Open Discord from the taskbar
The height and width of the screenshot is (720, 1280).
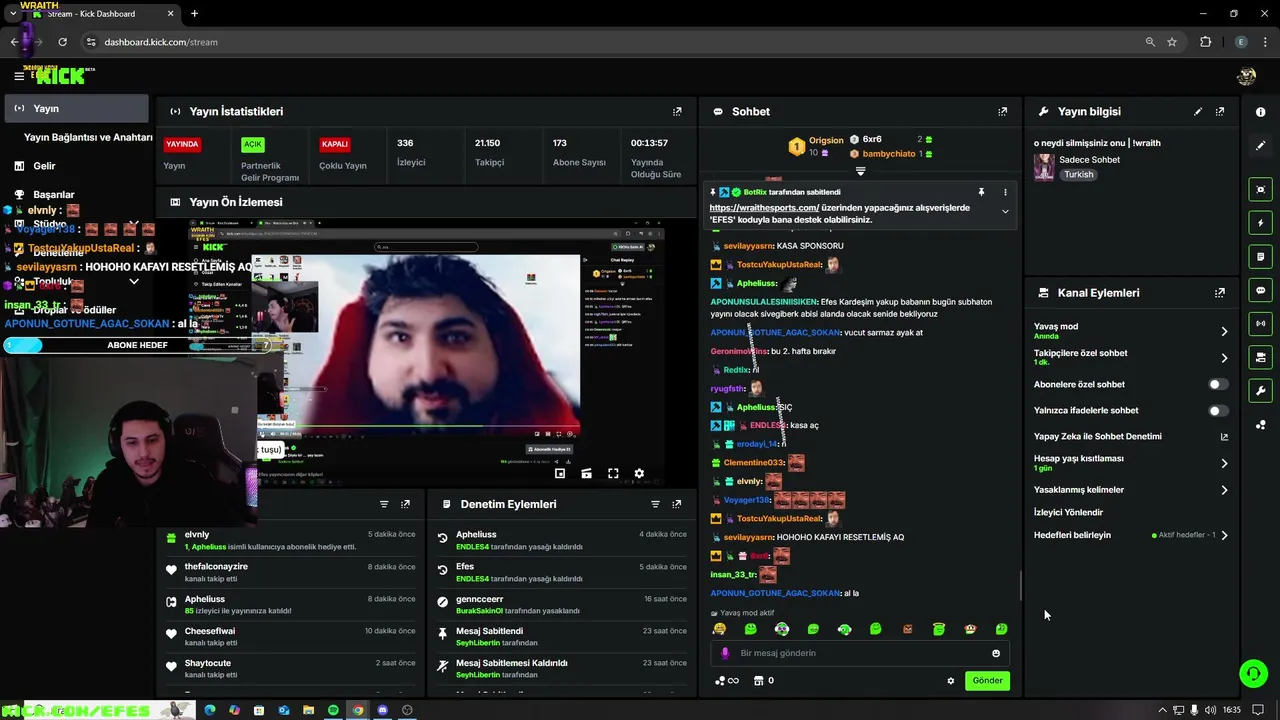pyautogui.click(x=382, y=710)
